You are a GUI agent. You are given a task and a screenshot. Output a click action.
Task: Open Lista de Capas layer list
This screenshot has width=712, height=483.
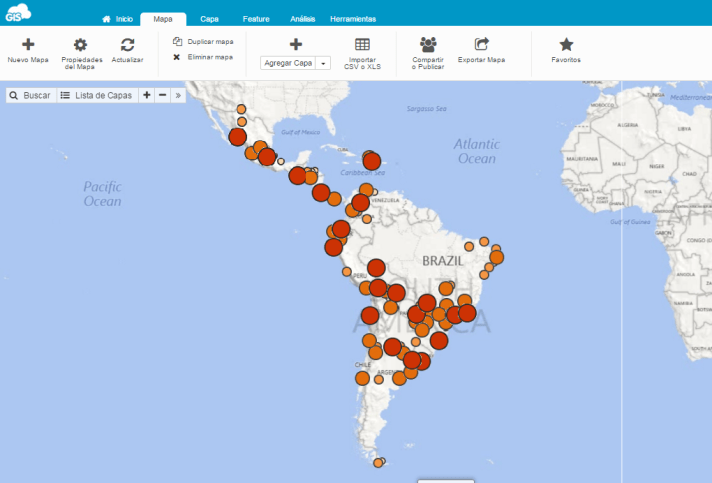click(97, 95)
